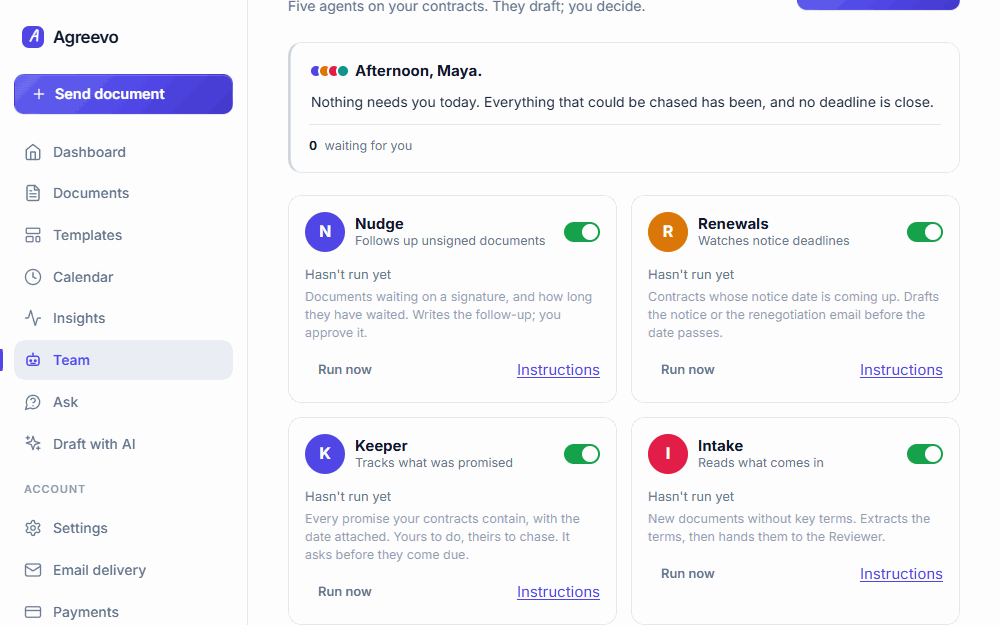The height and width of the screenshot is (625, 1000).
Task: Click the Intake agent avatar
Action: [668, 454]
